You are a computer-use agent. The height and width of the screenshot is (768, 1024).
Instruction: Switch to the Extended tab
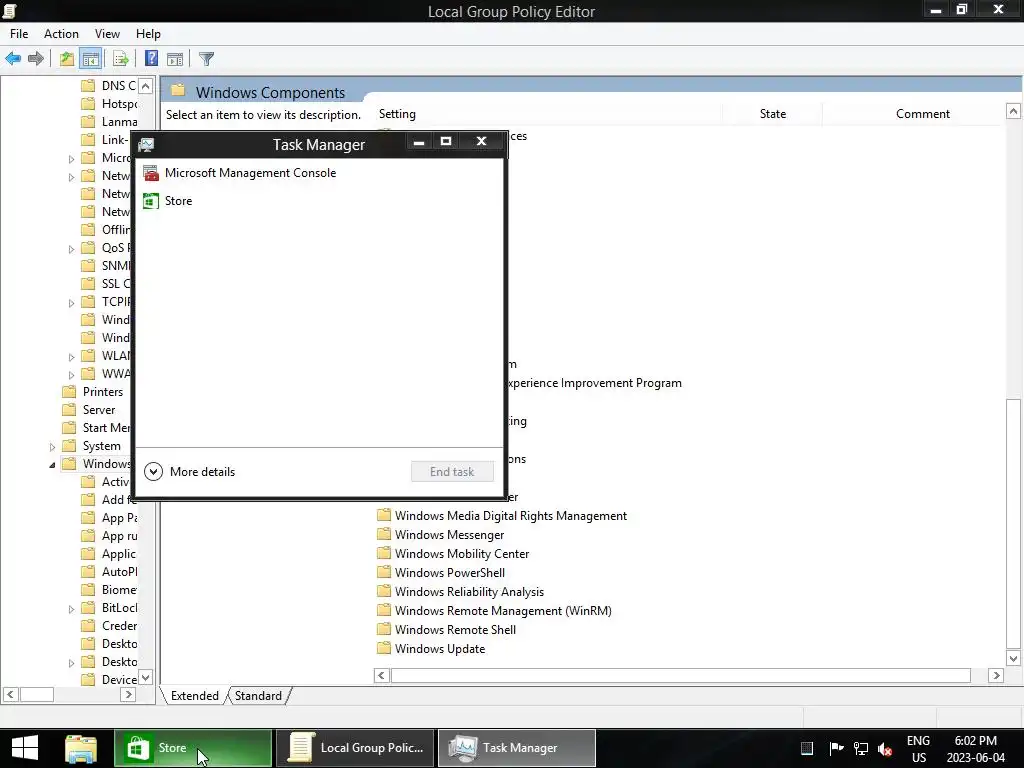coord(195,696)
